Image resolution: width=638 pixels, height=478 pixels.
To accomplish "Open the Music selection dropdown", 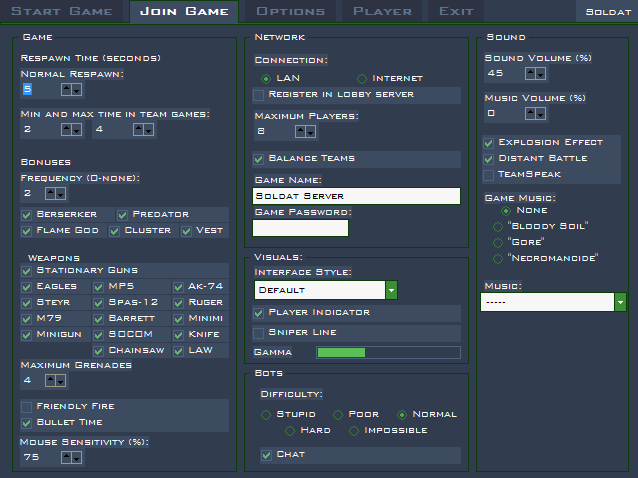I will (x=620, y=302).
